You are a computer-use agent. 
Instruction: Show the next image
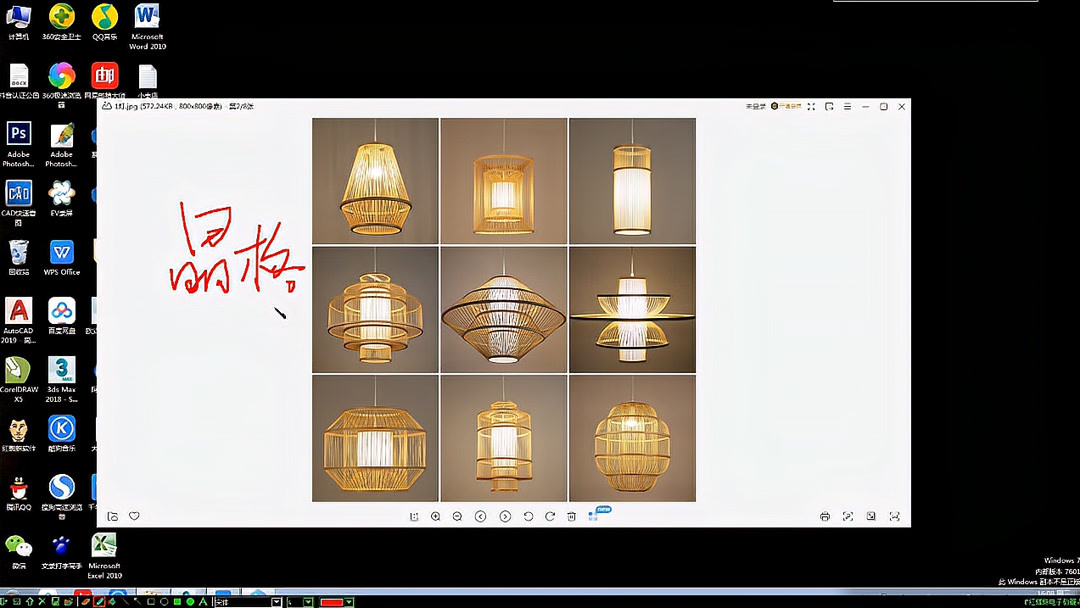[505, 516]
